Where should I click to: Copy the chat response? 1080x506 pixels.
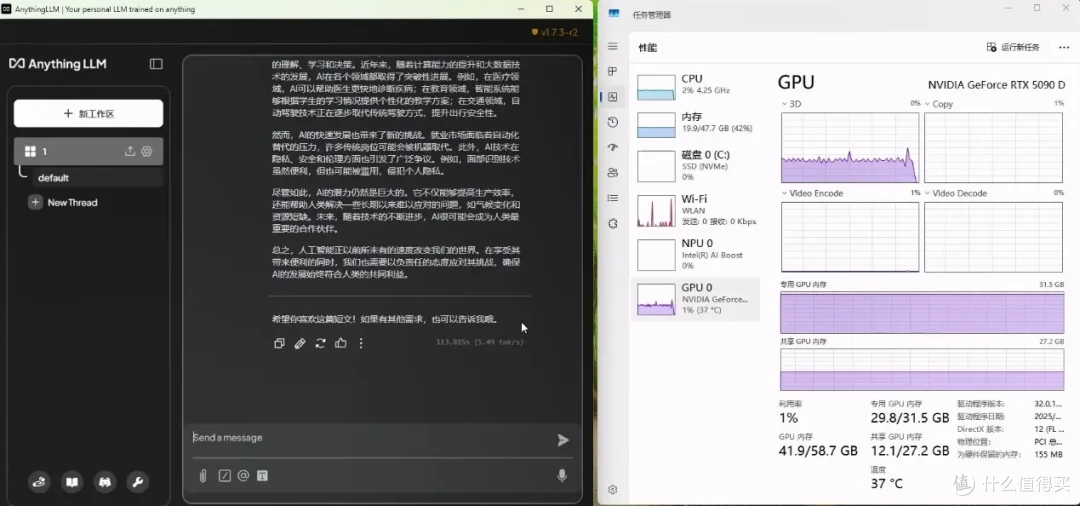tap(279, 343)
